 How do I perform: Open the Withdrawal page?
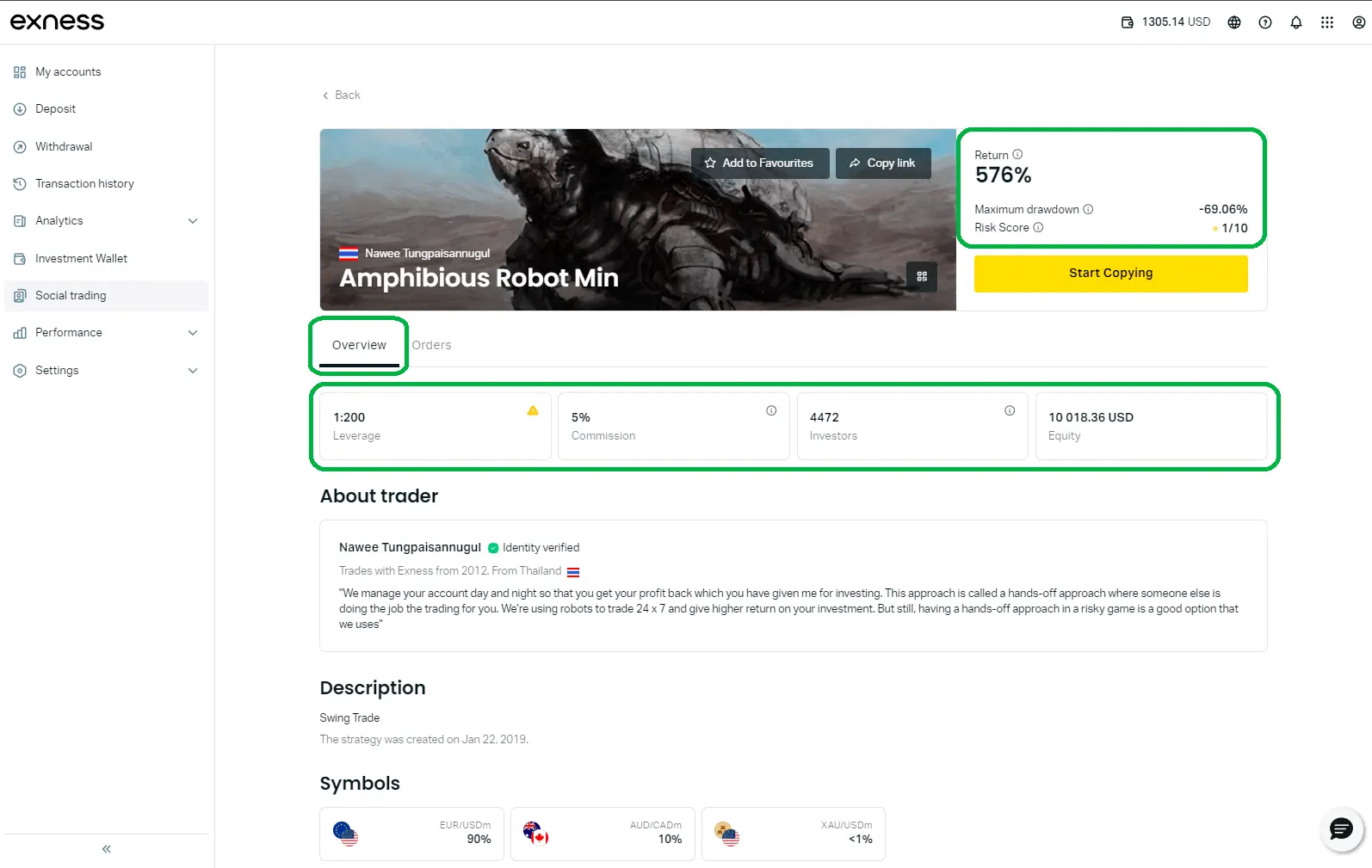click(x=106, y=147)
